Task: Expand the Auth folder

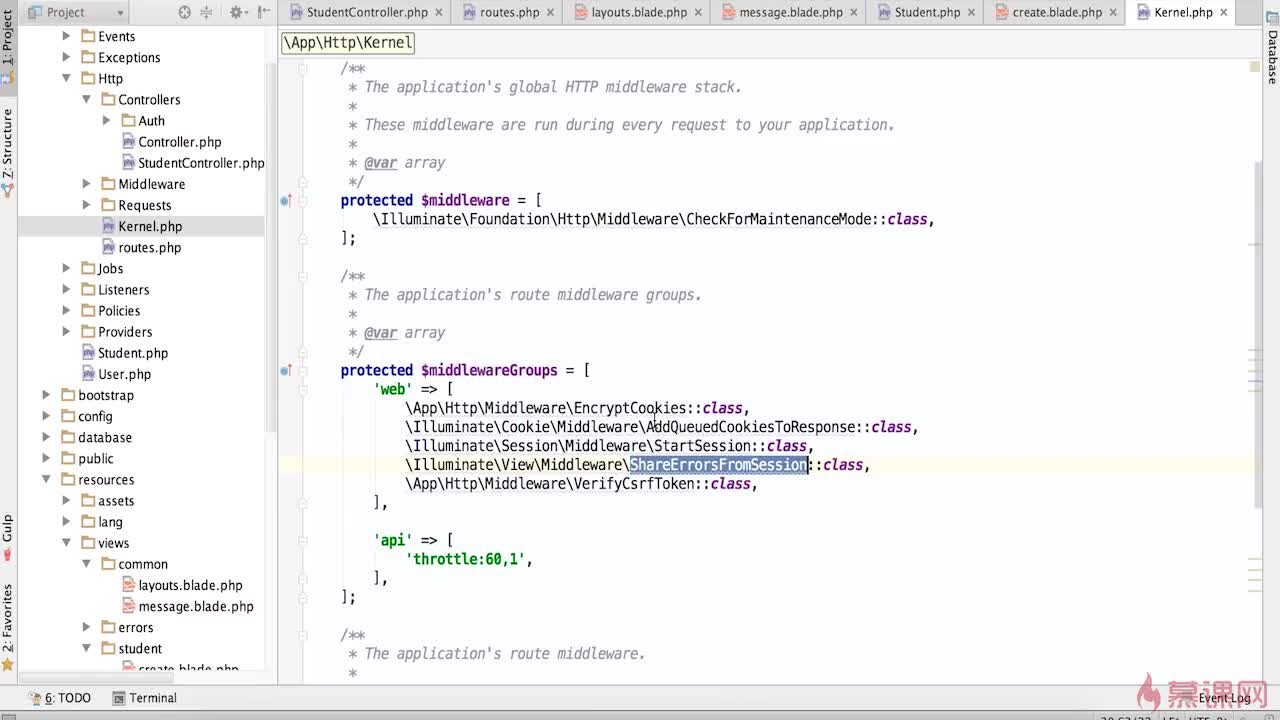Action: point(106,120)
